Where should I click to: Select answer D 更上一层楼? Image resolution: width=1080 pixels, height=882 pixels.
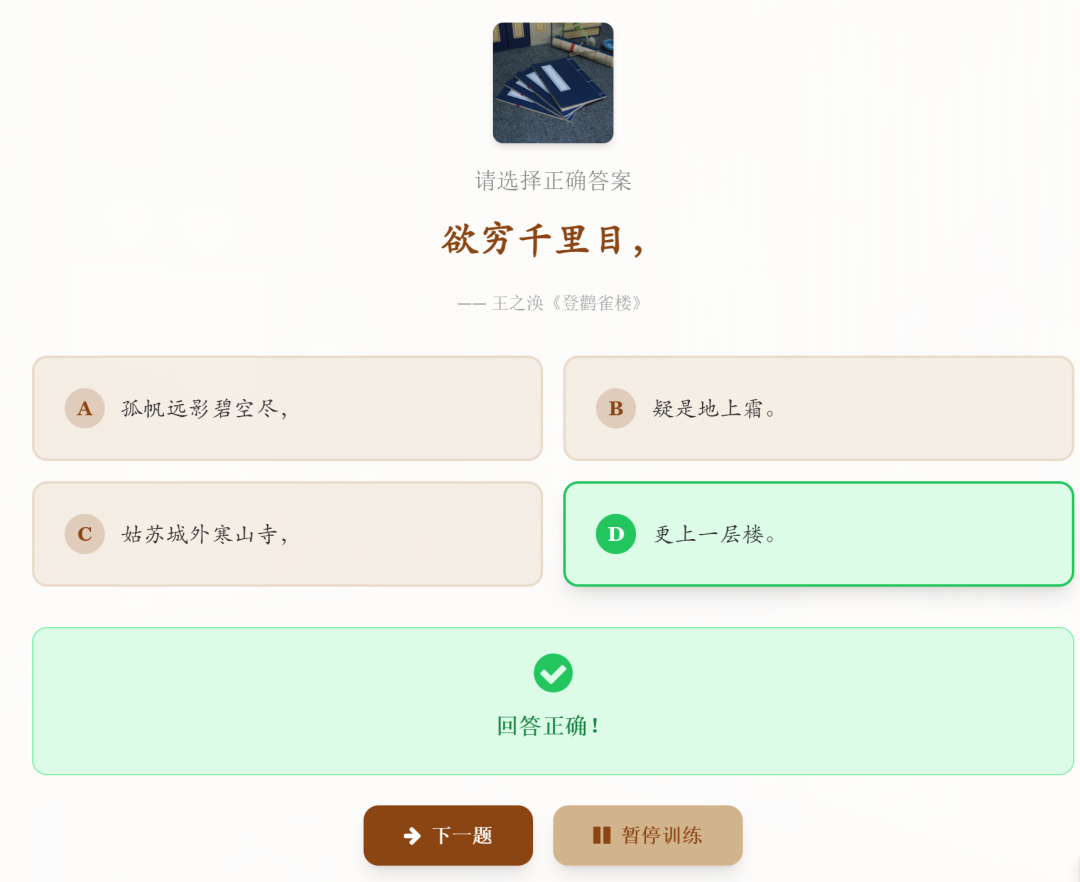point(818,533)
